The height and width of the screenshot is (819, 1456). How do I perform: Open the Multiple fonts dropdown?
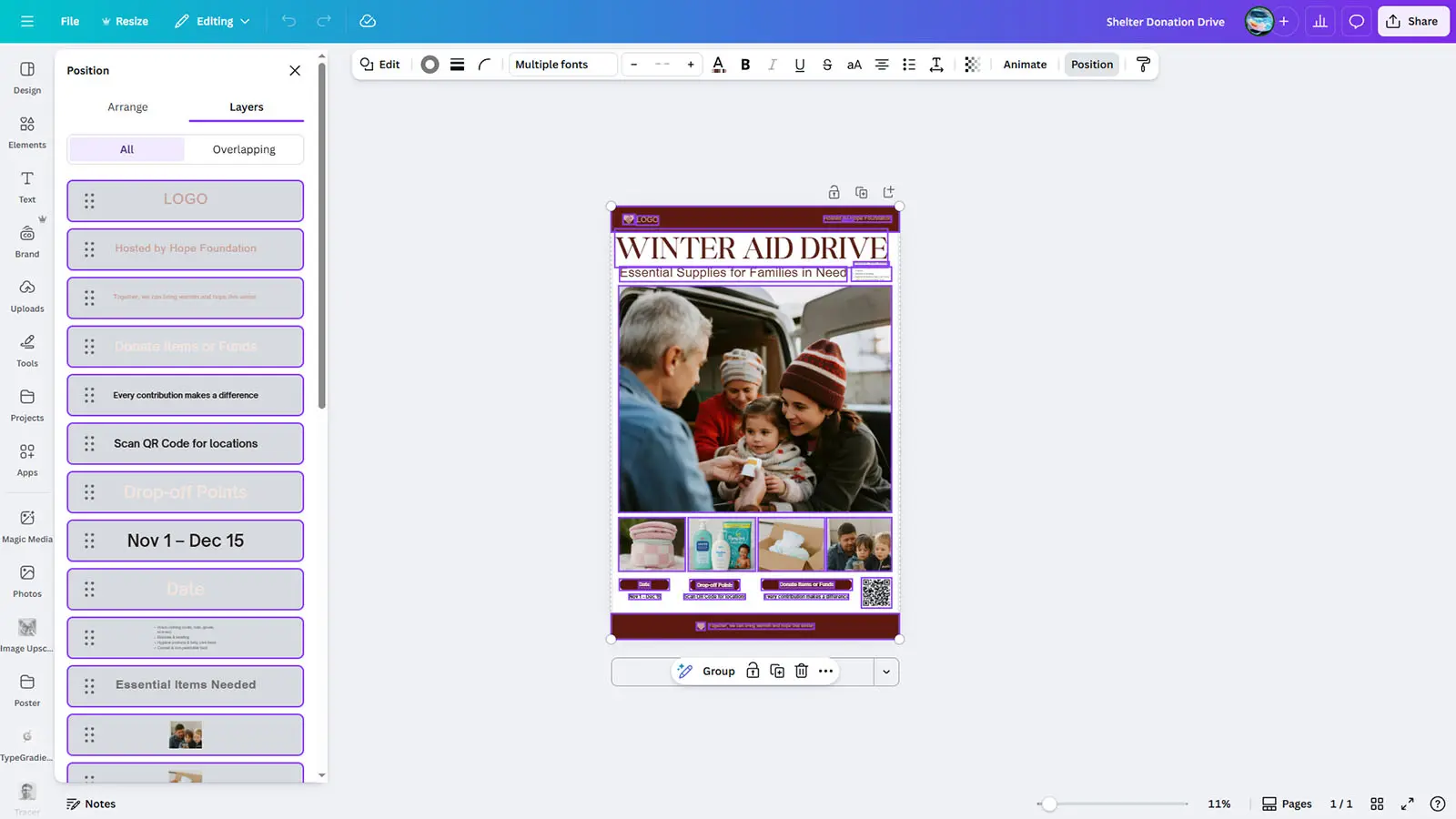coord(561,65)
